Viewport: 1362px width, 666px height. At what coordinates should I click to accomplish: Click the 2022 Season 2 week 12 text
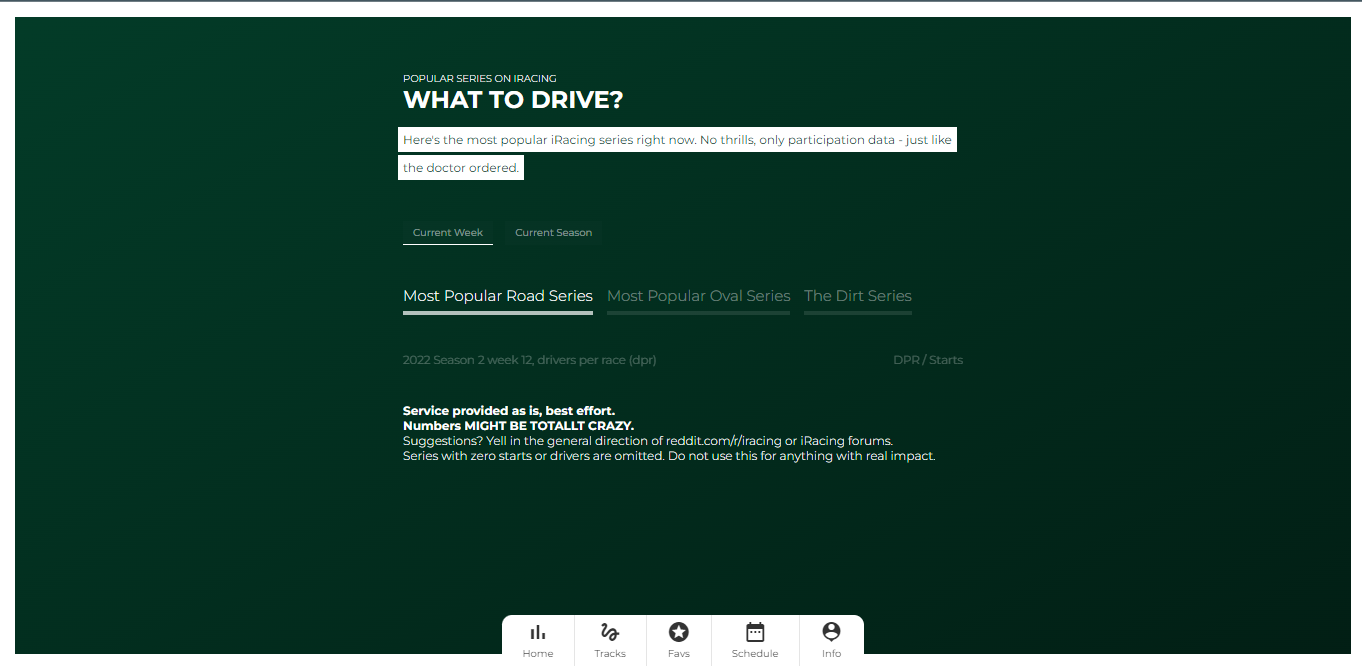tap(529, 360)
